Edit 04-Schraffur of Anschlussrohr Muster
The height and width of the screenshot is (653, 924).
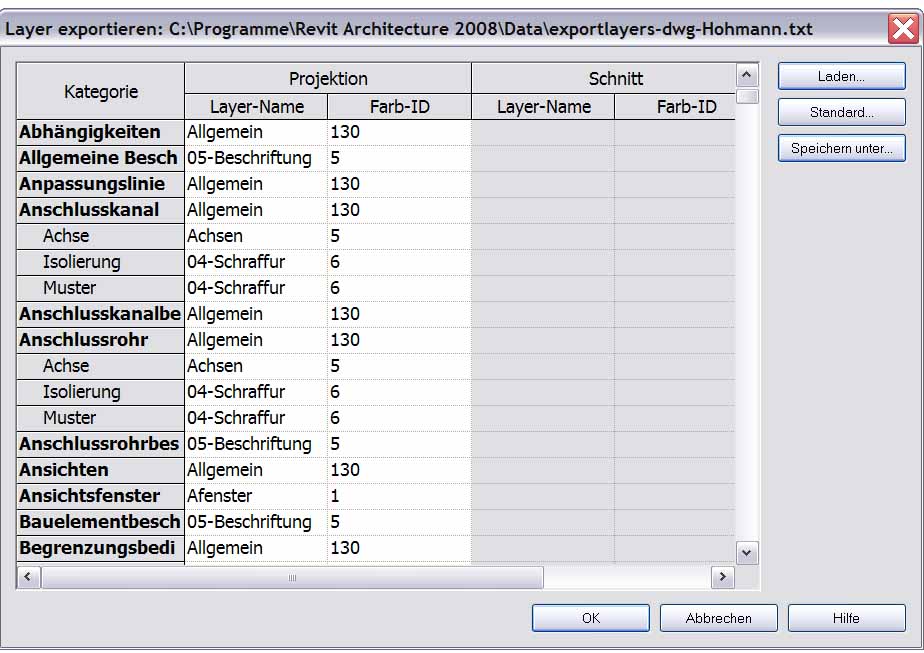pos(256,418)
